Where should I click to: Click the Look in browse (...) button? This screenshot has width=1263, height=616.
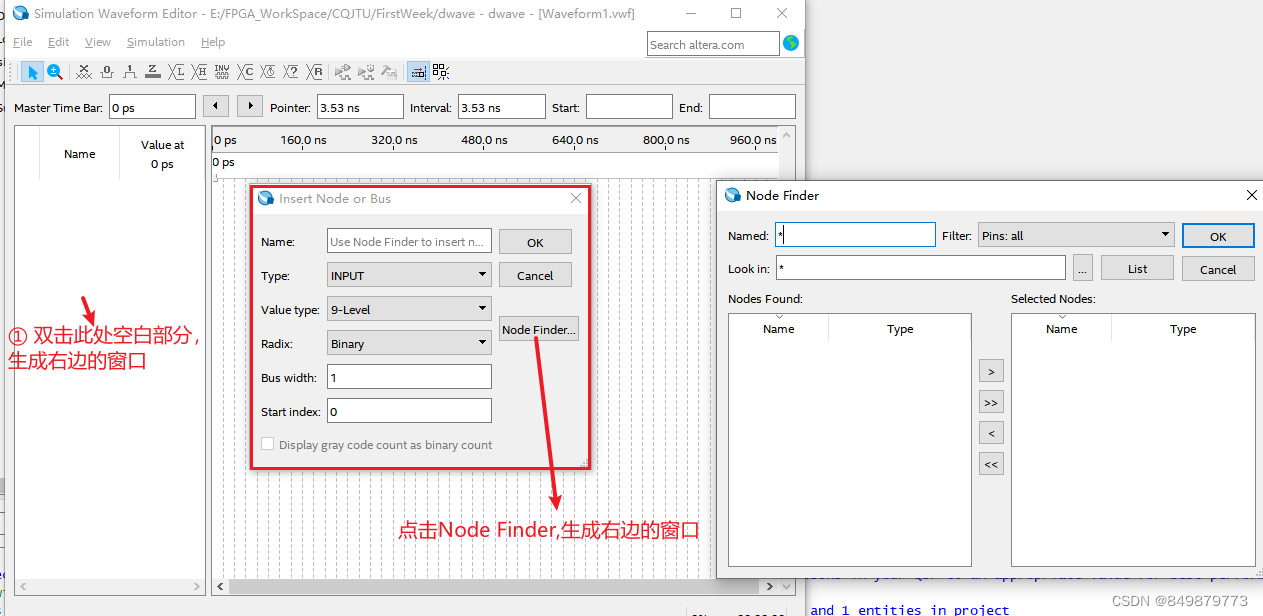(1083, 268)
